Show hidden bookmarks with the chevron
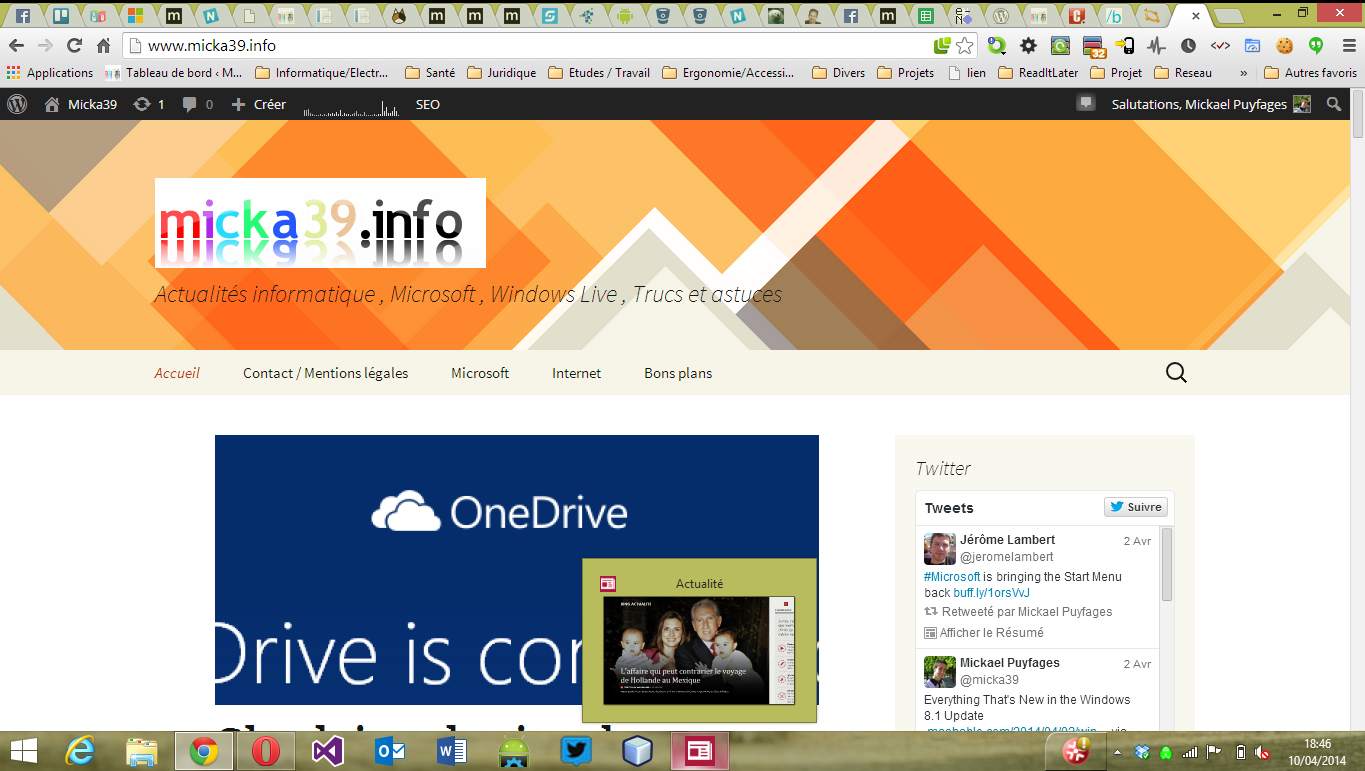The height and width of the screenshot is (771, 1365). tap(1243, 73)
